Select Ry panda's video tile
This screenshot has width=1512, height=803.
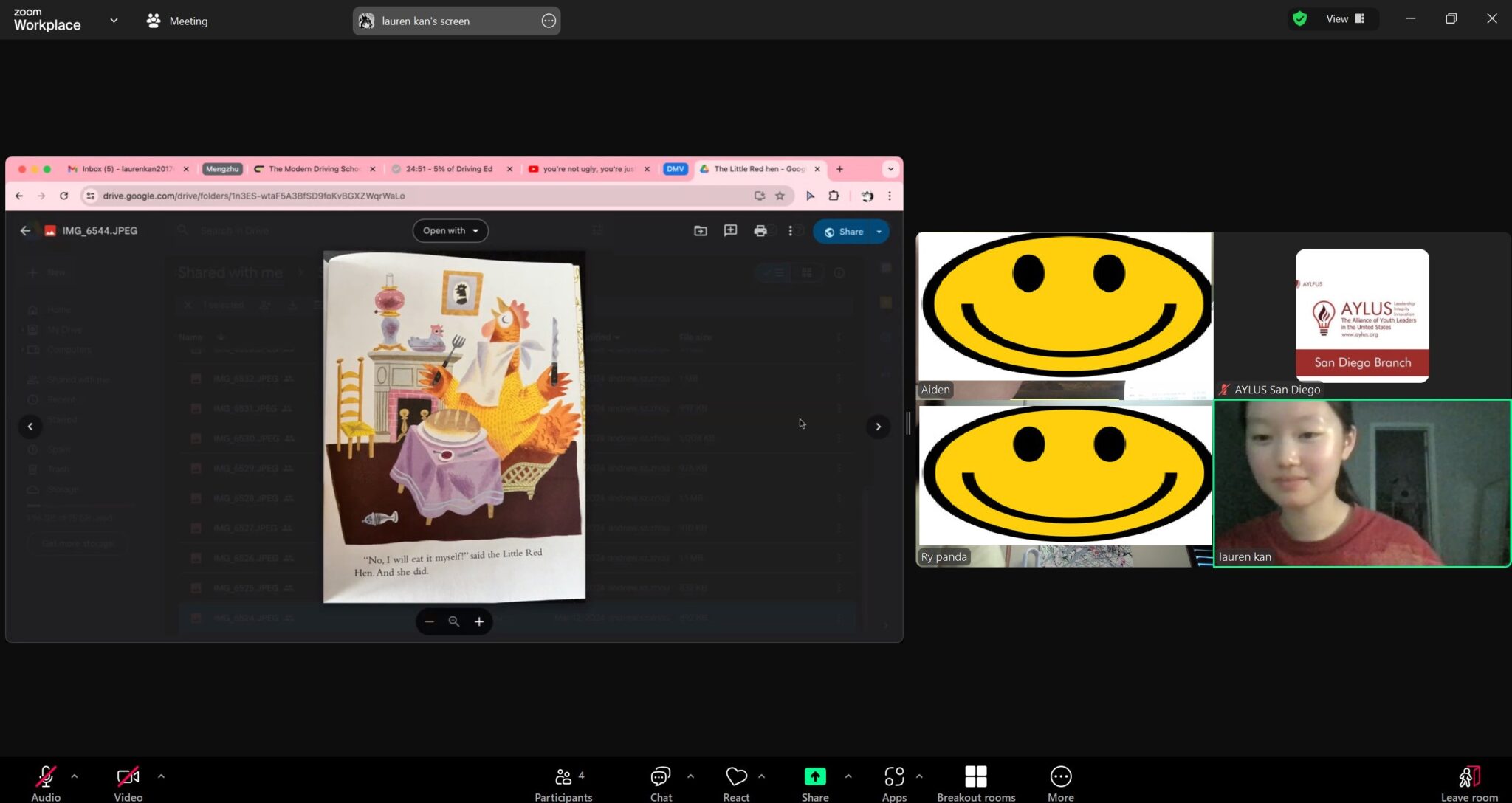pyautogui.click(x=1064, y=483)
